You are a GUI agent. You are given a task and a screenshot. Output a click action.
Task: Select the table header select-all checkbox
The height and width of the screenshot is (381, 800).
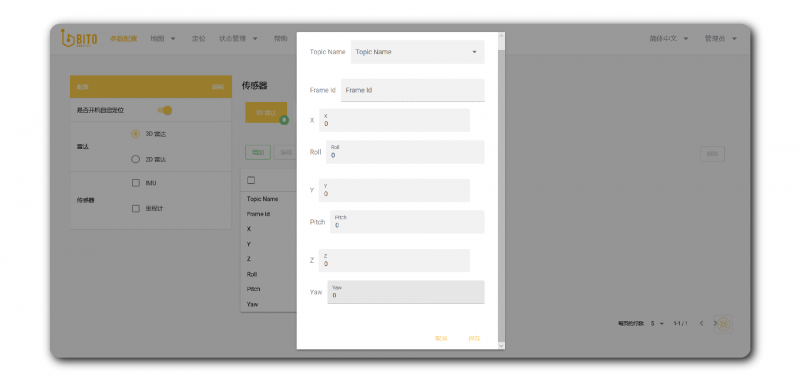[251, 180]
